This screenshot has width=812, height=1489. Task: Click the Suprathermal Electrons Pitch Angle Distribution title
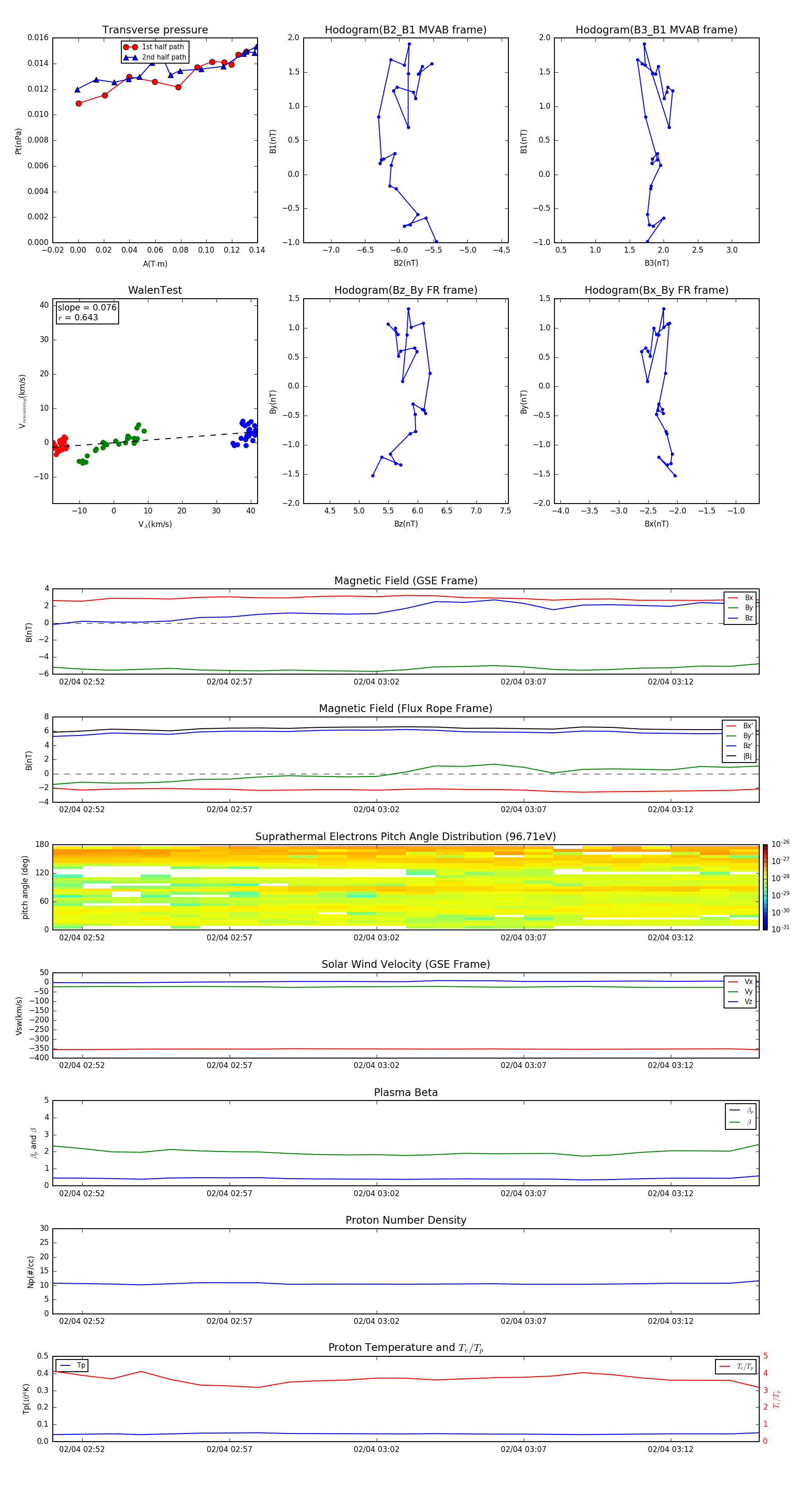click(406, 837)
